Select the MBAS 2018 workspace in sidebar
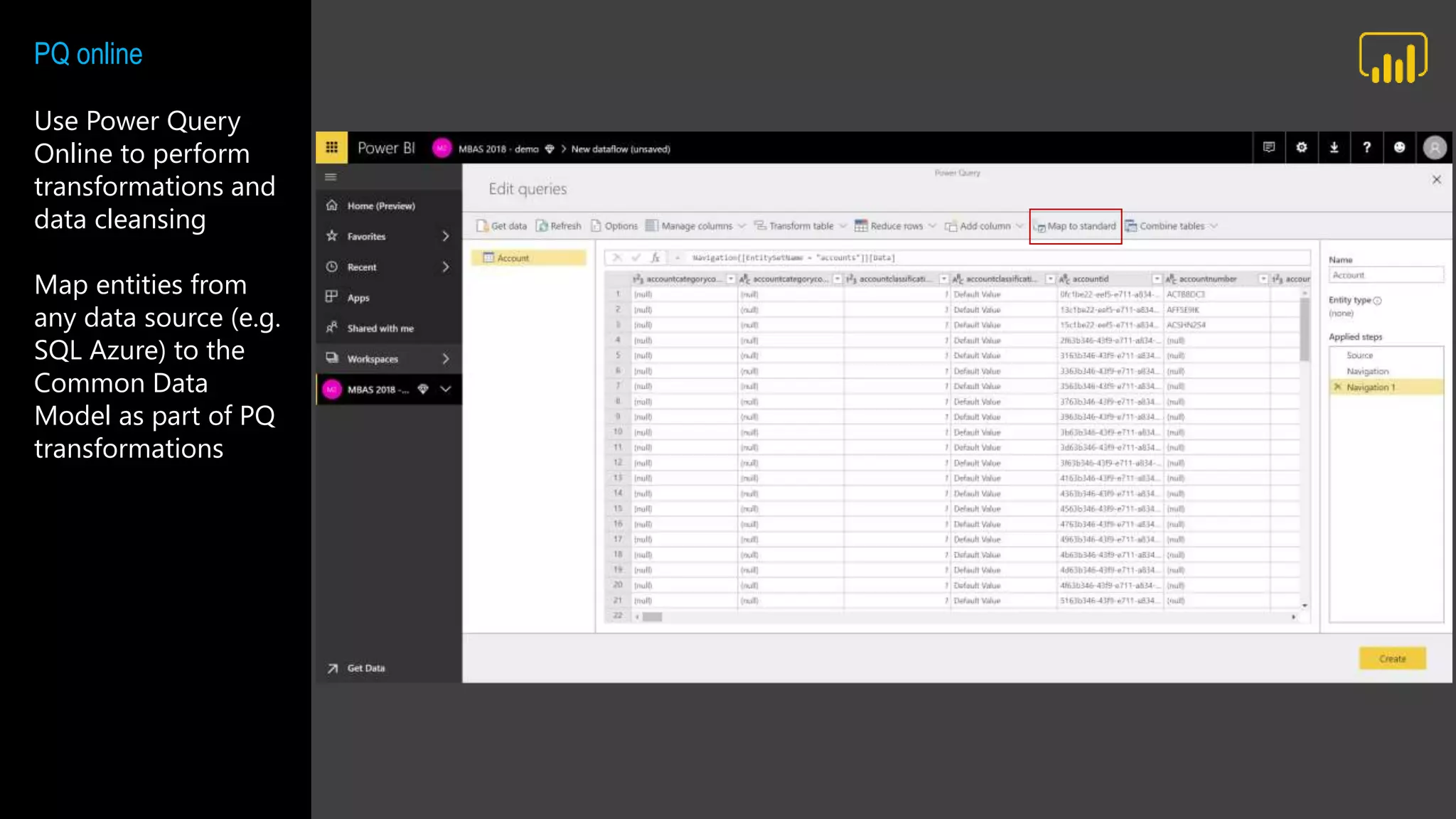Screen dimensions: 1456x819 coord(377,389)
